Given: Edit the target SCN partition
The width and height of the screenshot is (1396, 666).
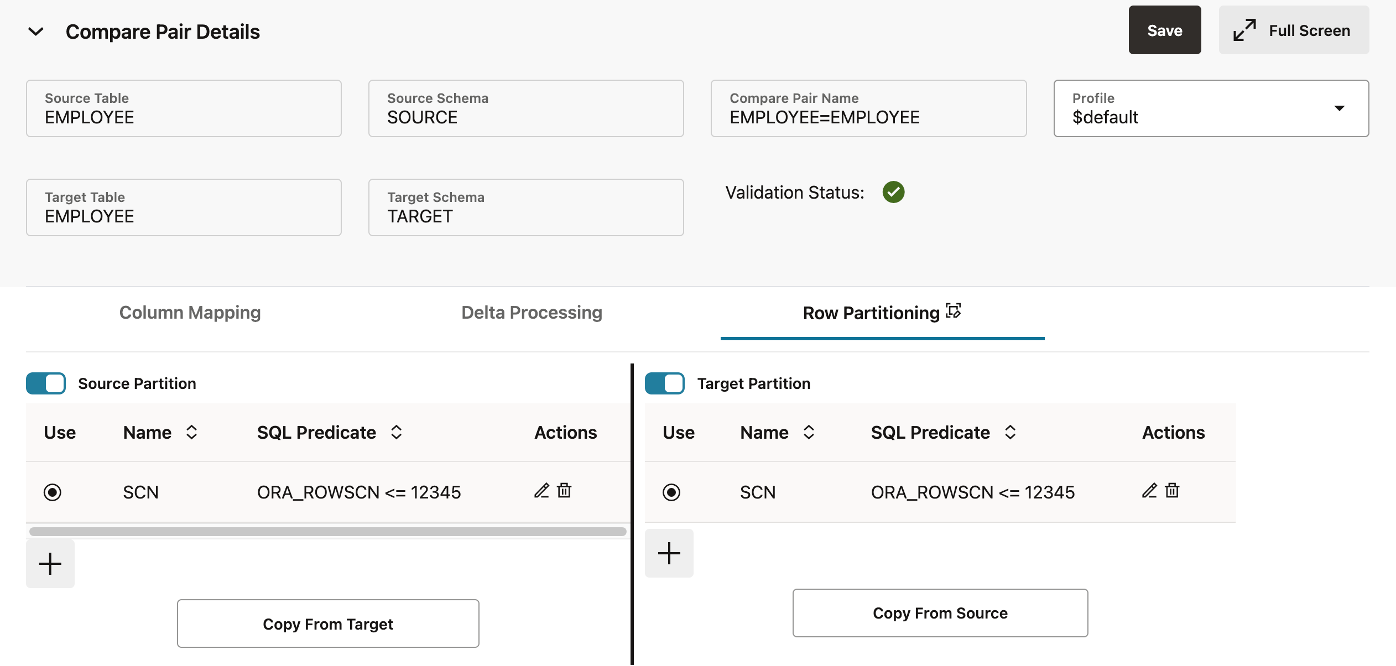Looking at the screenshot, I should 1150,491.
